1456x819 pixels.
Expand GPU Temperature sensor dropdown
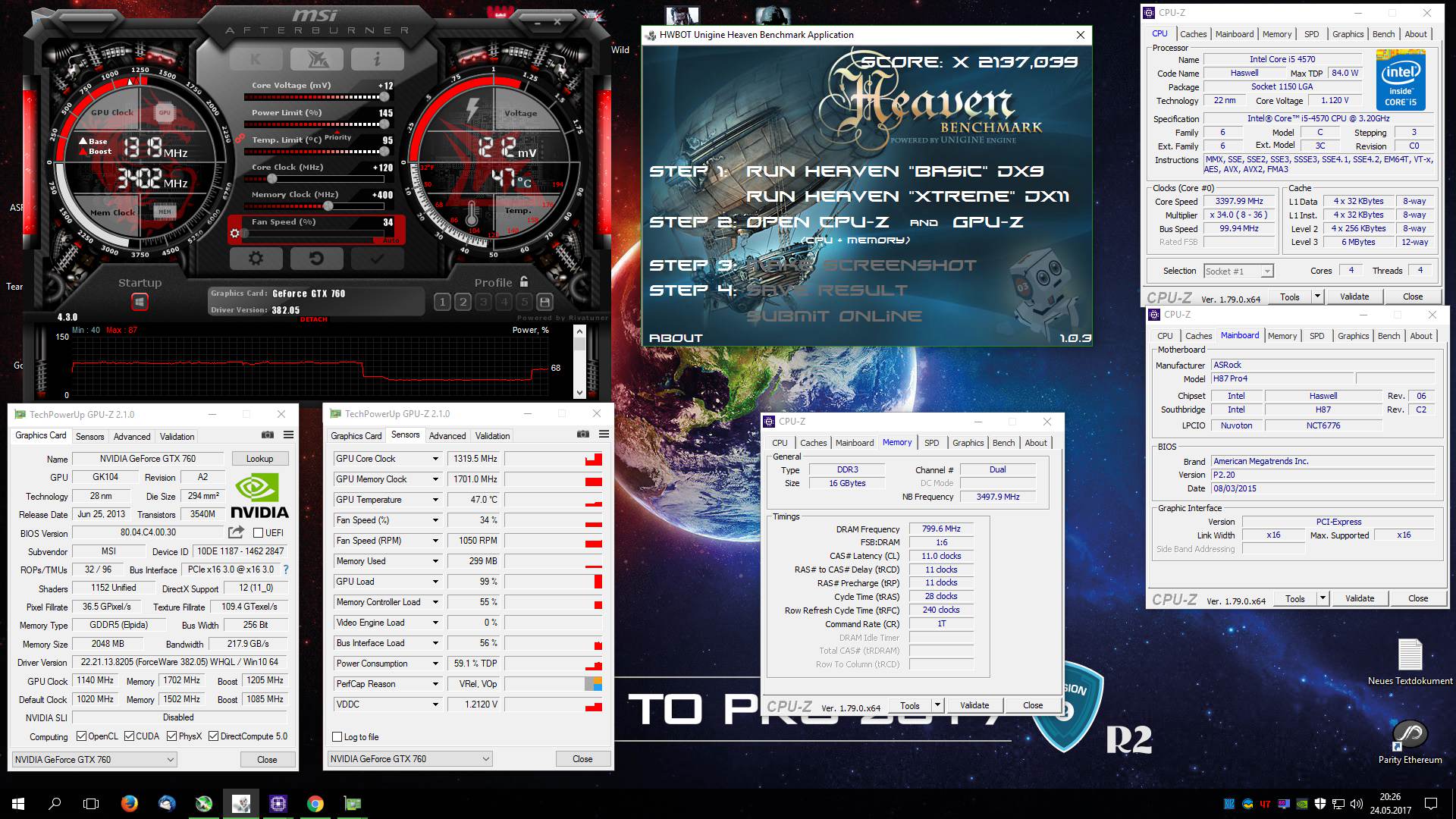click(435, 500)
